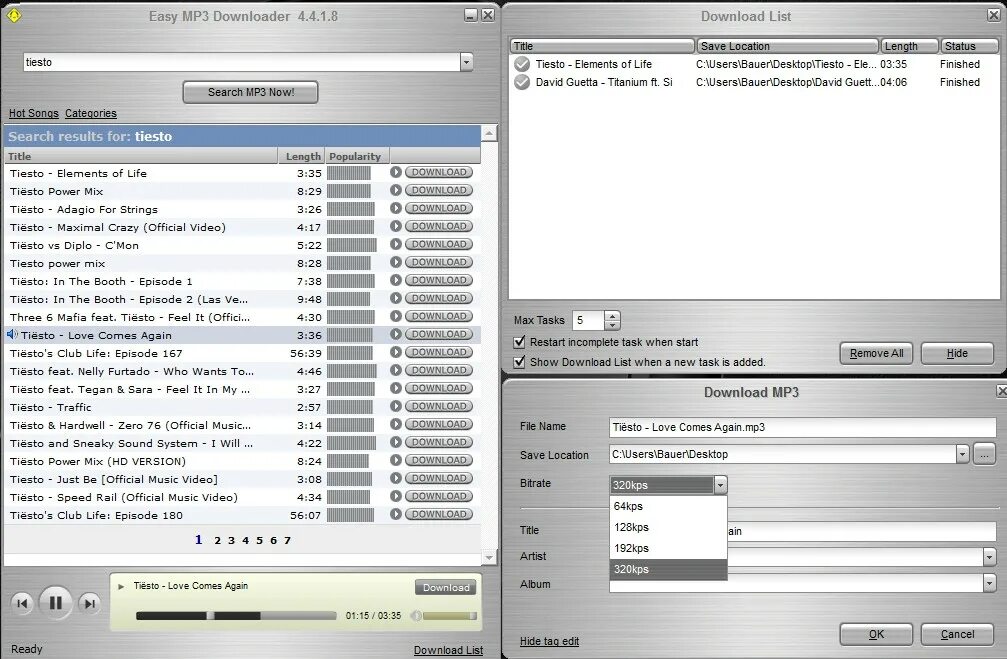The image size is (1007, 659).
Task: Select 320kps in the bitrate list
Action: (668, 569)
